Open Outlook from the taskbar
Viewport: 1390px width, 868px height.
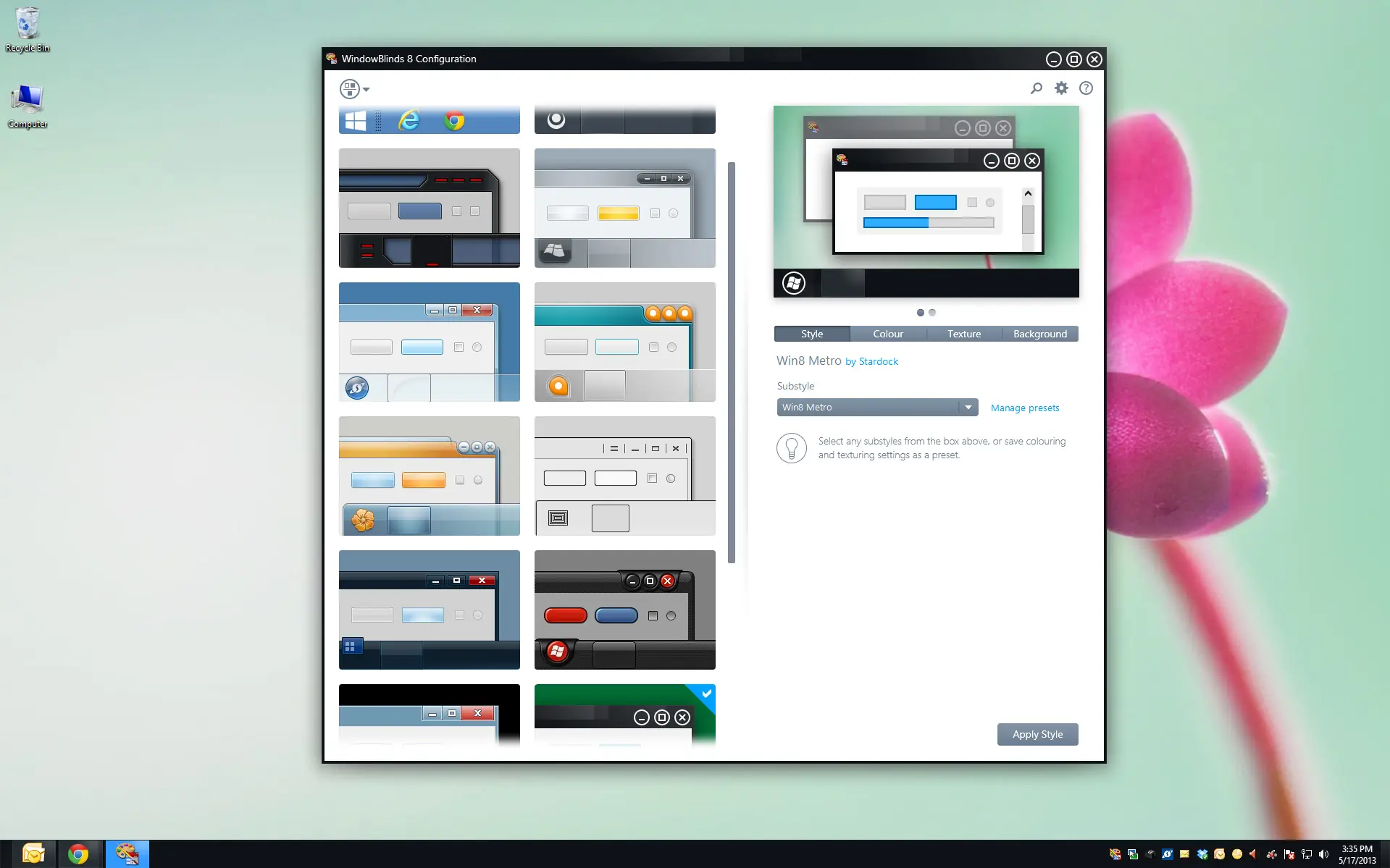(x=33, y=854)
